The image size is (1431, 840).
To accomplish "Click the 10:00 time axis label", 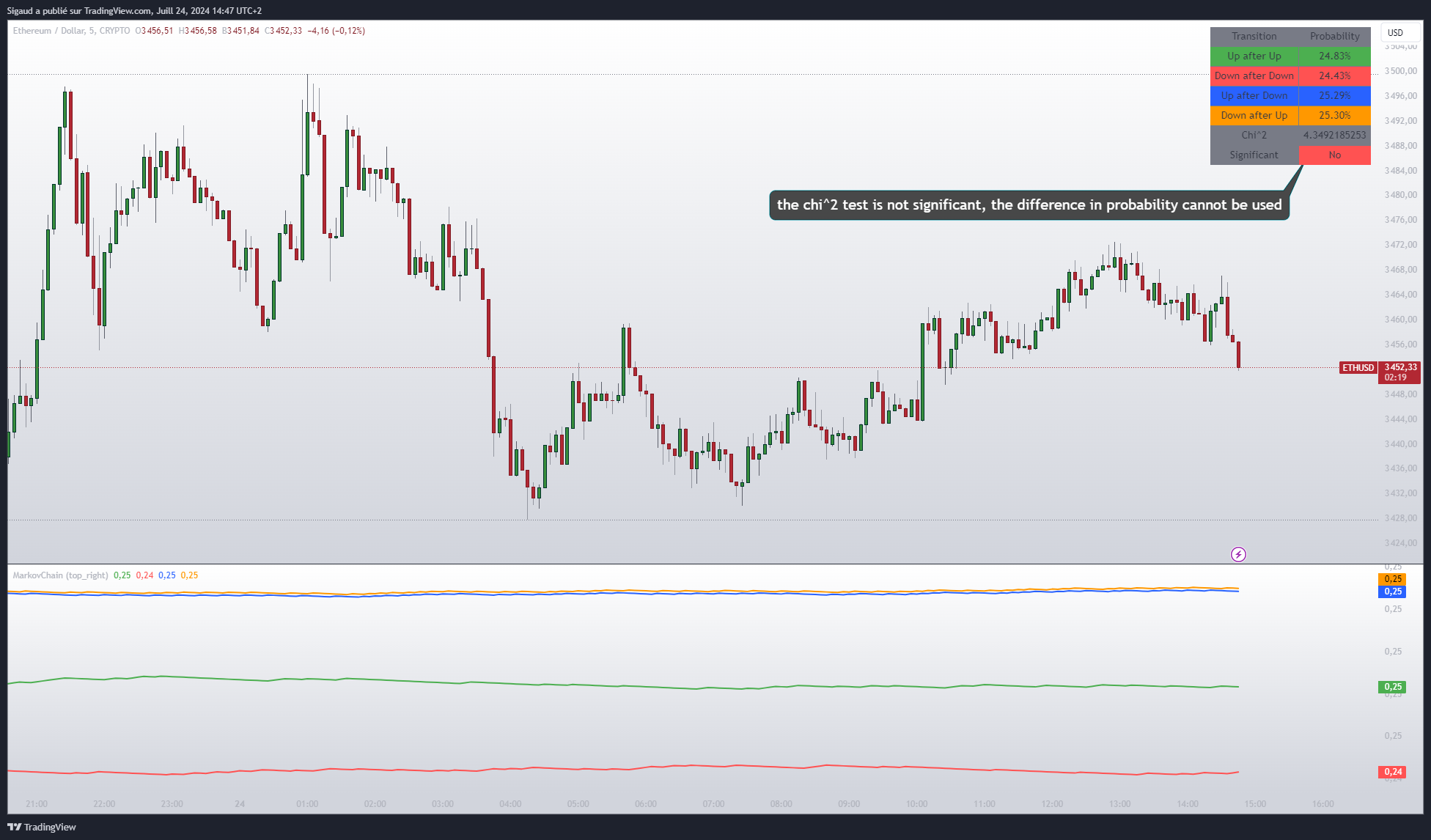I will (x=916, y=804).
